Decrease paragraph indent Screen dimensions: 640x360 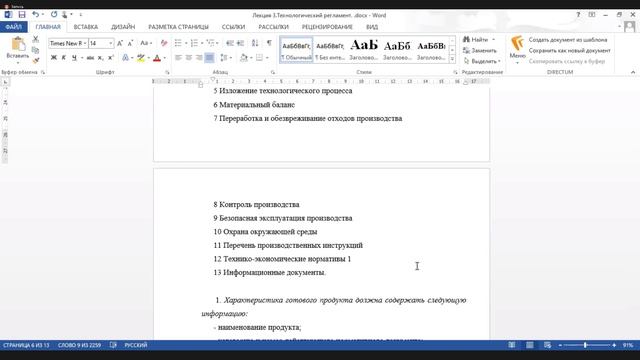pos(230,43)
